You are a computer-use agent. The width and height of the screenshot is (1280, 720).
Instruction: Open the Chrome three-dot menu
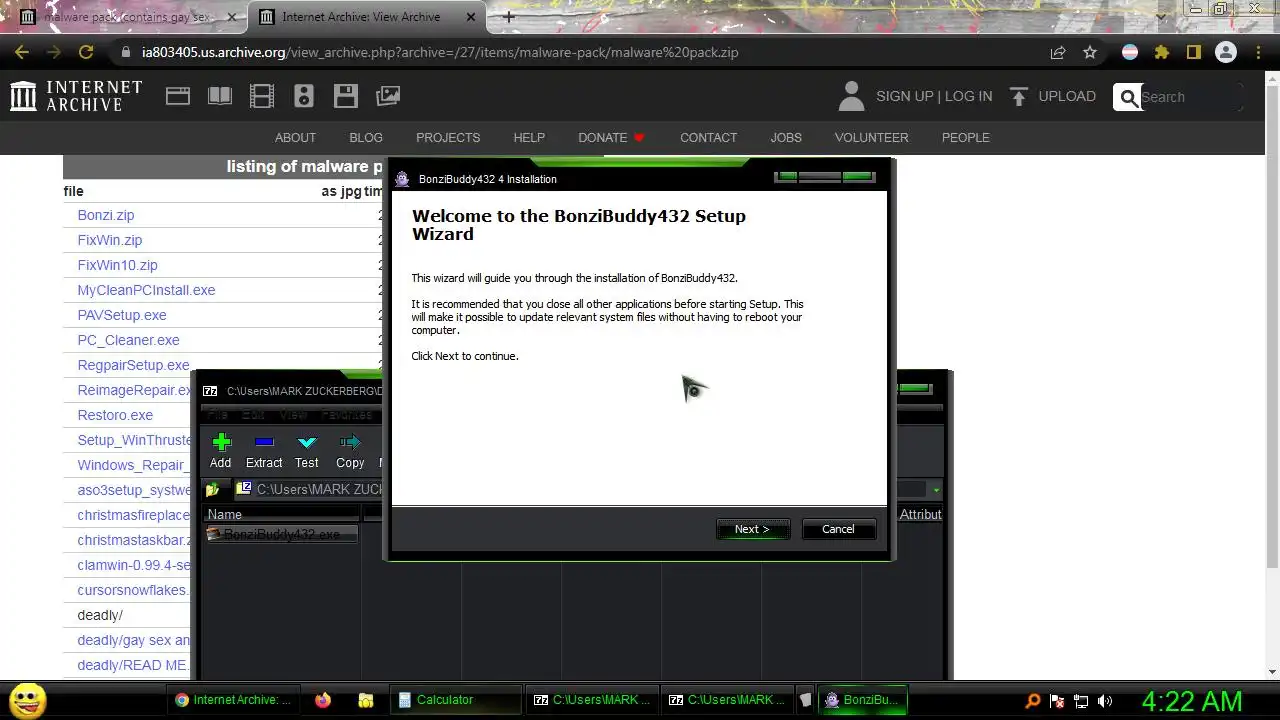(x=1257, y=52)
